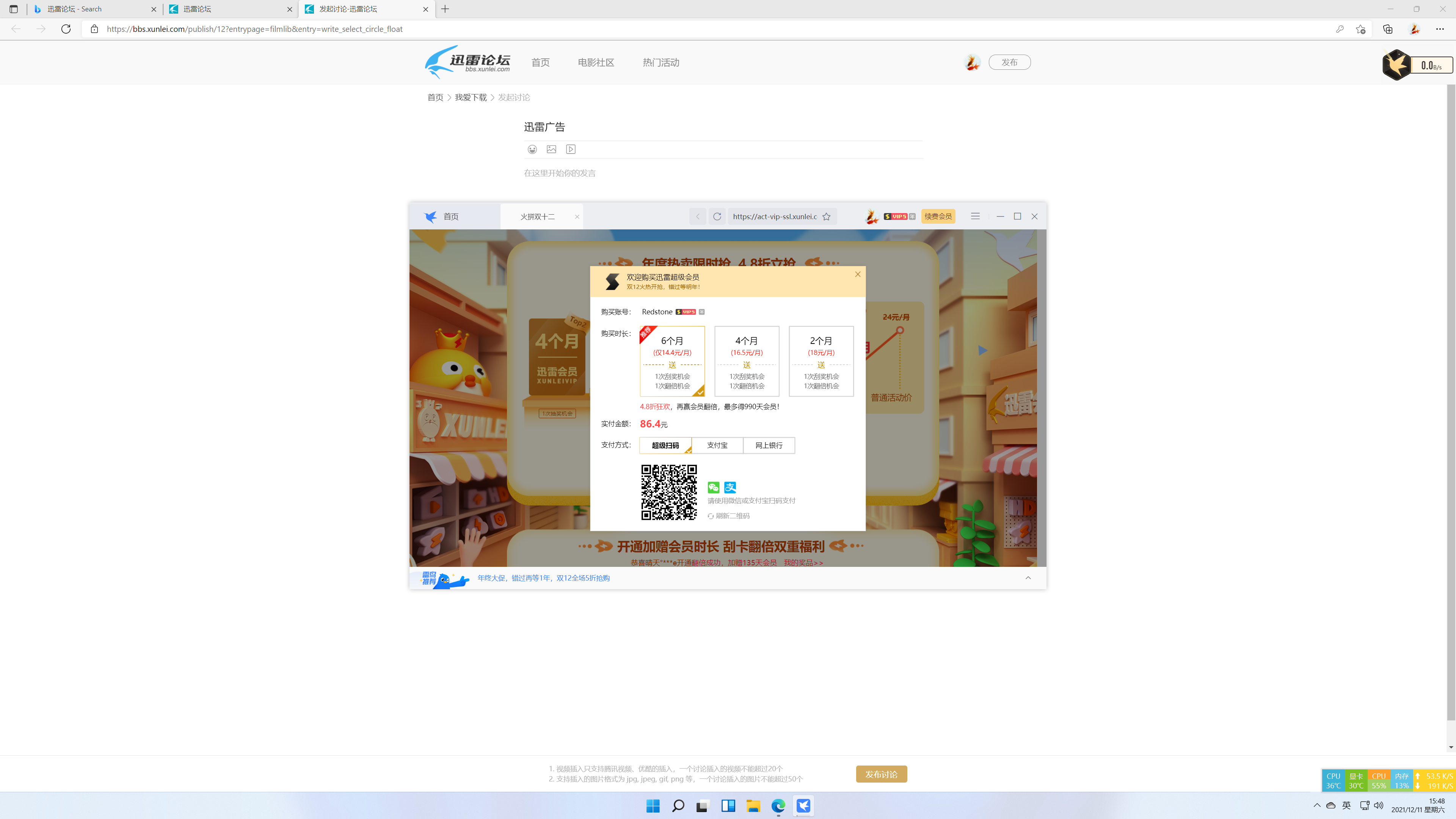The image size is (1456, 819).
Task: Insert an emoji in the post editor
Action: [532, 149]
